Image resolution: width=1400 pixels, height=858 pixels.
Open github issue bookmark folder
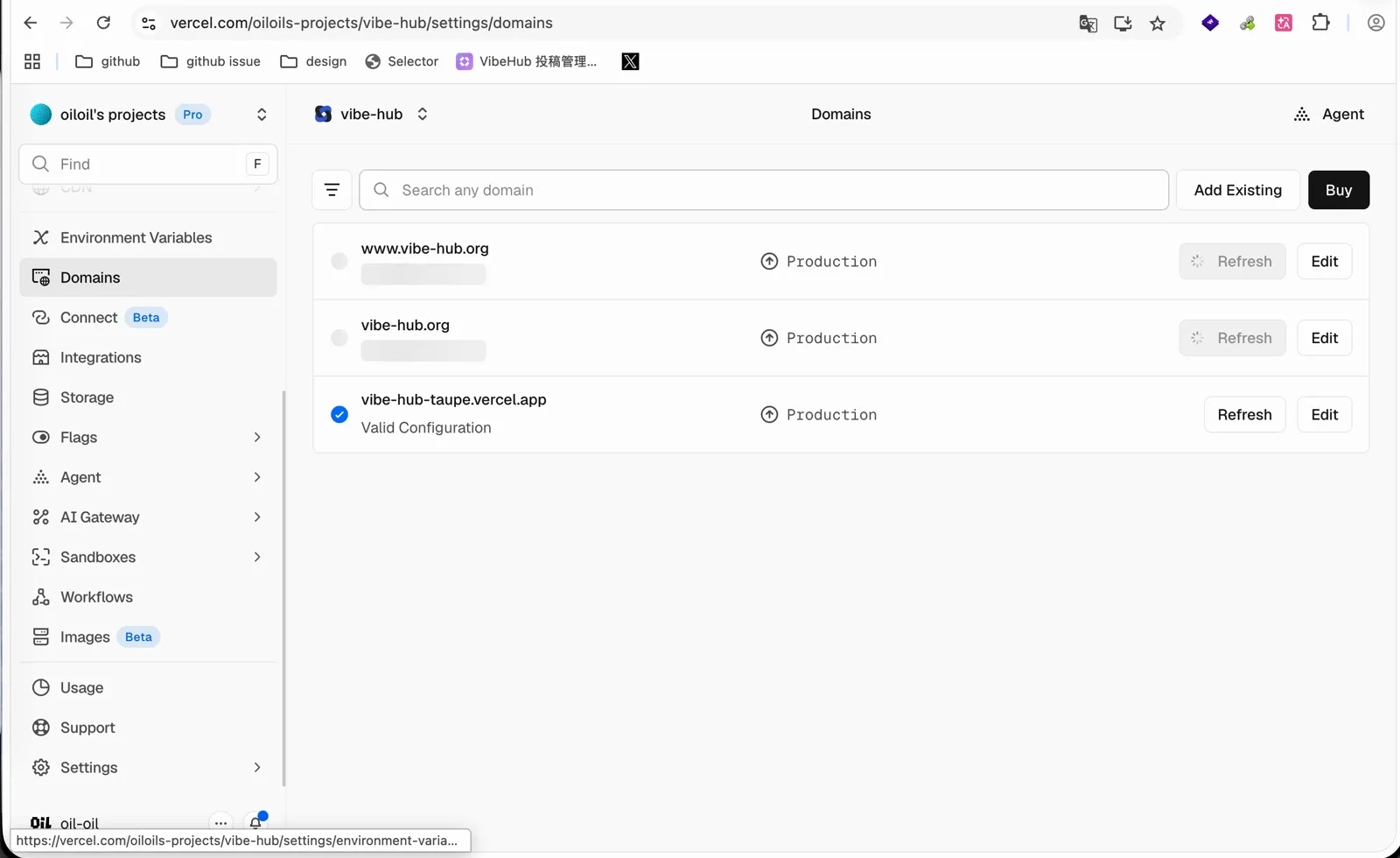(211, 61)
